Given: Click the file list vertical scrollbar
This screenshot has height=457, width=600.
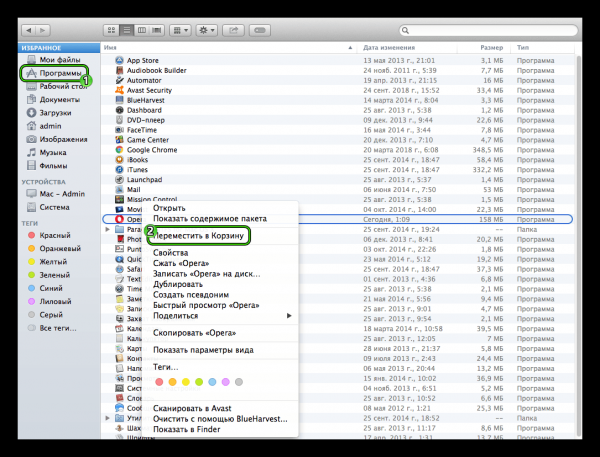Looking at the screenshot, I should click(x=578, y=245).
